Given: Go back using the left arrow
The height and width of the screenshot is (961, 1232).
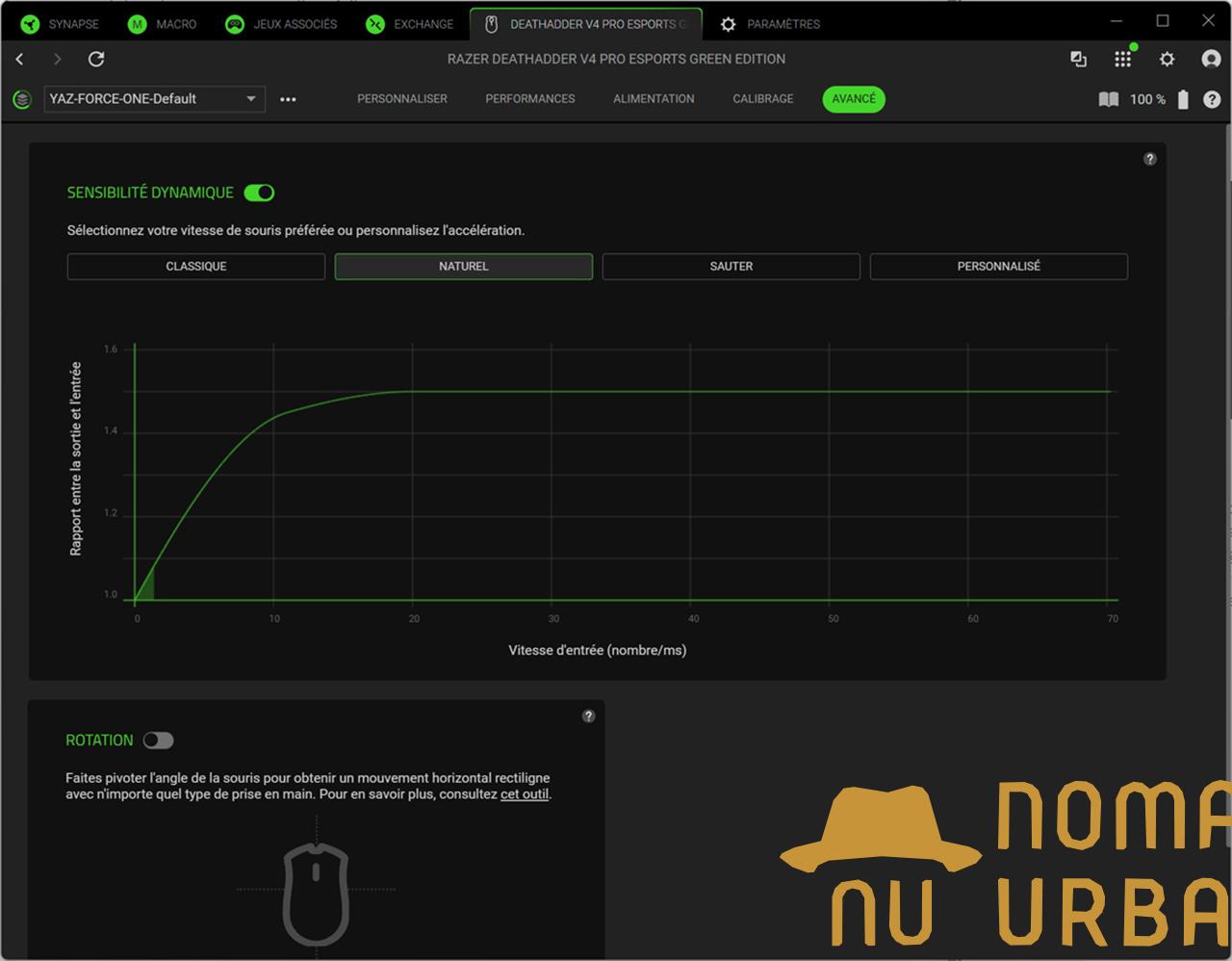Looking at the screenshot, I should pos(20,60).
